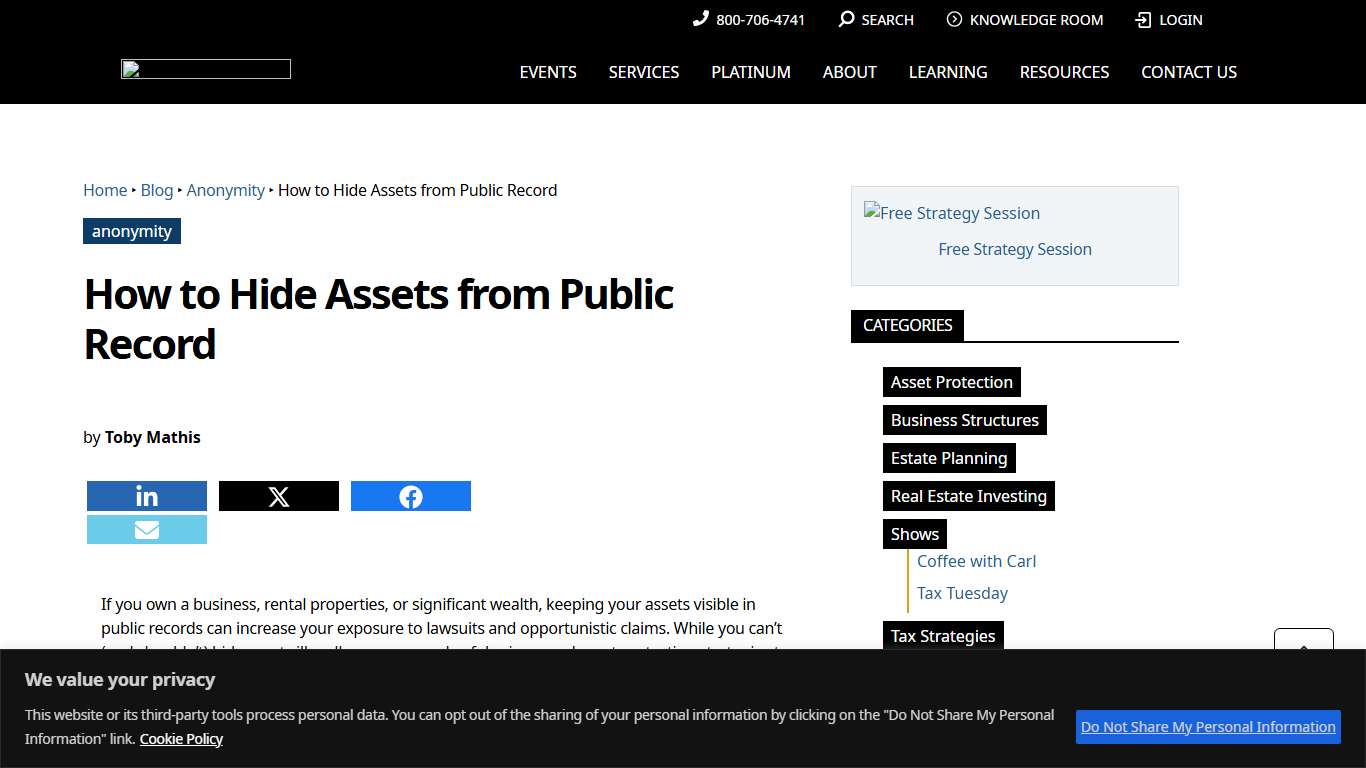Image resolution: width=1366 pixels, height=768 pixels.
Task: Open author profile for Toby Mathis
Action: [x=152, y=437]
